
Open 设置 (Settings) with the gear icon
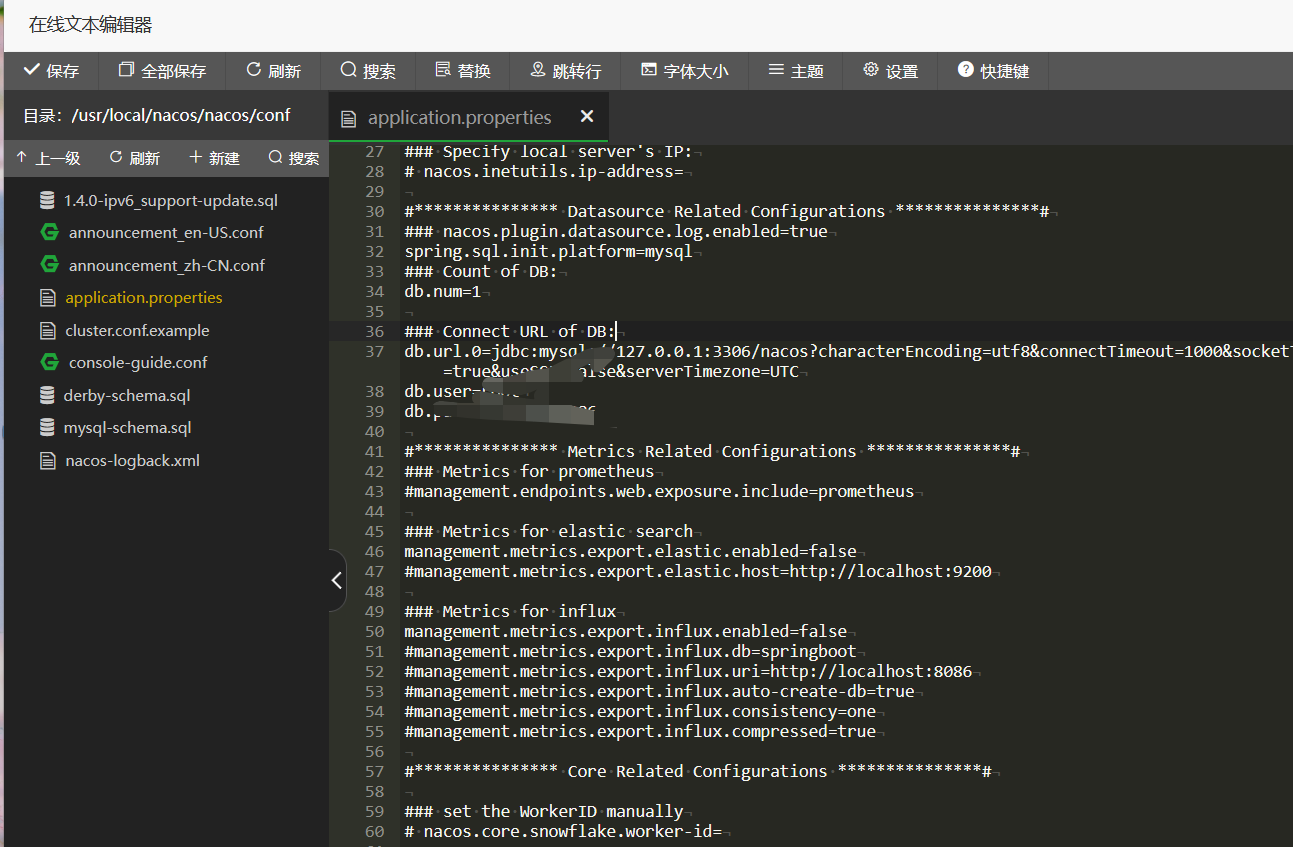pos(890,71)
